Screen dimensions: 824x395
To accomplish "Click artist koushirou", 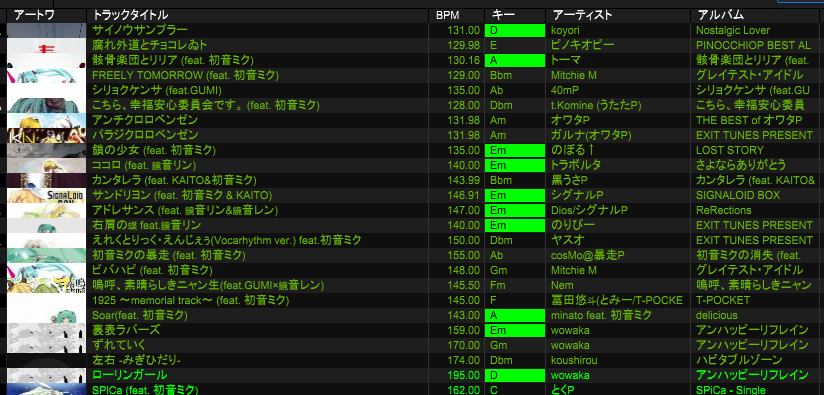I will coord(574,361).
